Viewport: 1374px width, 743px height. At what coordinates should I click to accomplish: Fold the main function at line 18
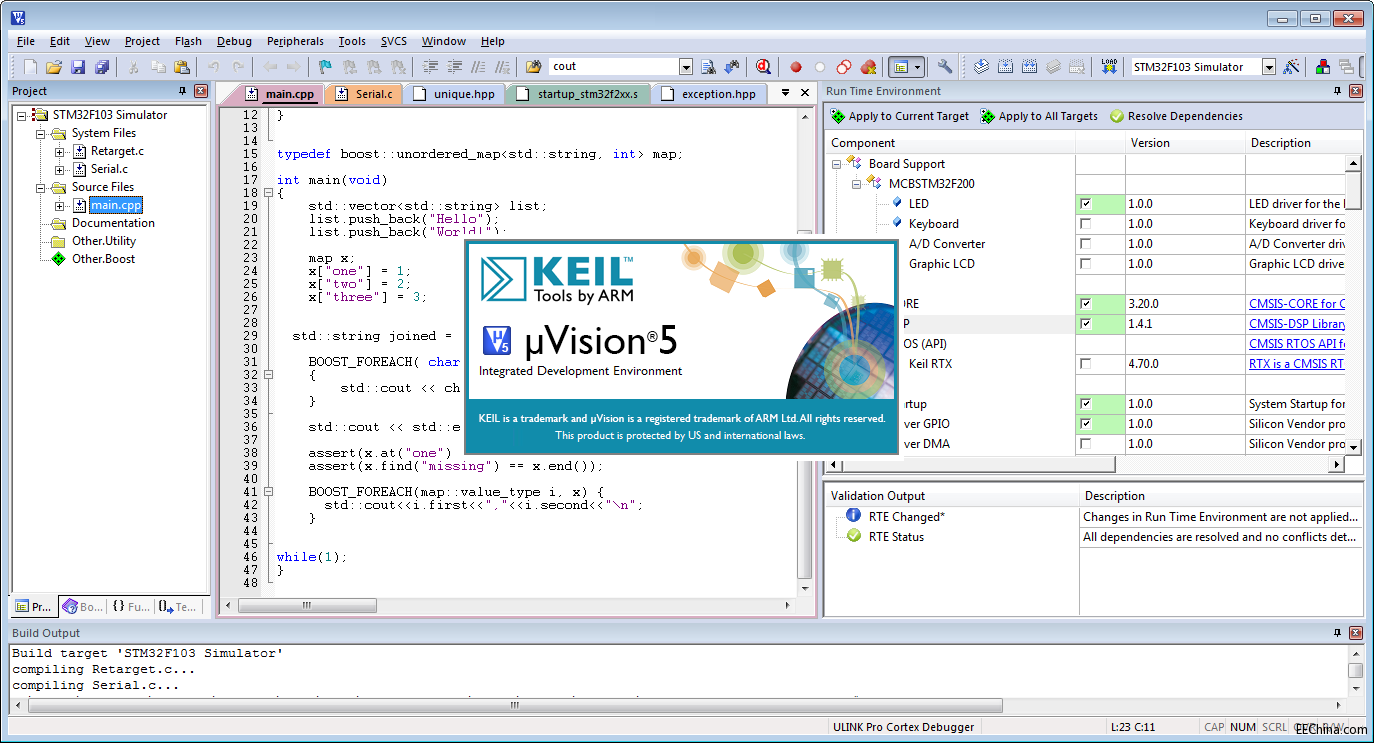[267, 193]
